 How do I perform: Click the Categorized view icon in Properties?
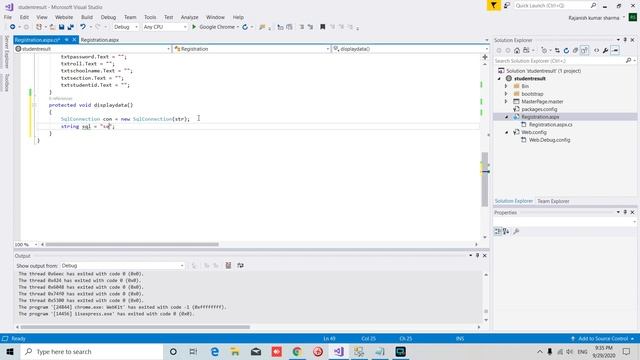(x=498, y=231)
